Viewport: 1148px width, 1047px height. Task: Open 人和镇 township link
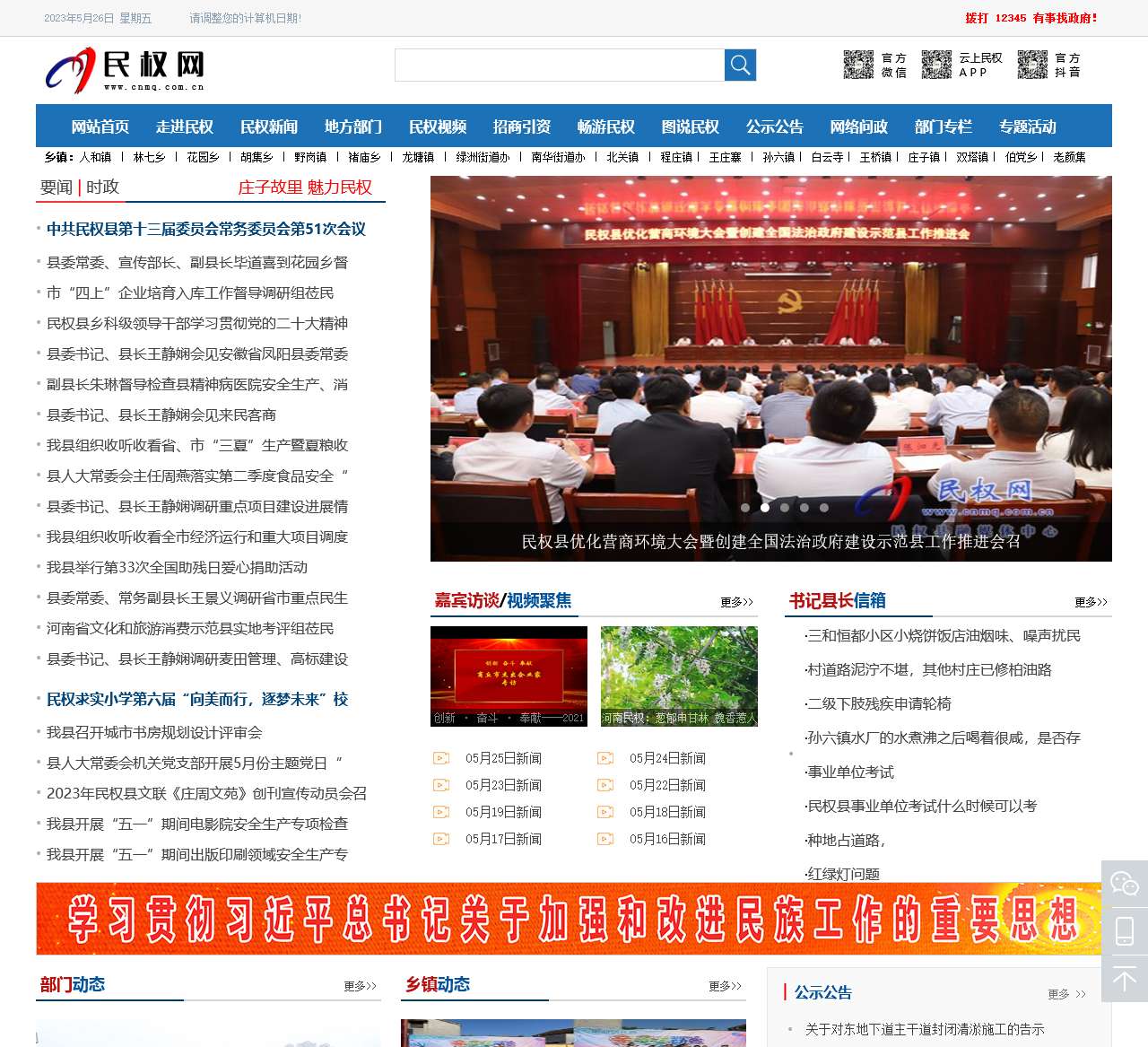point(95,157)
